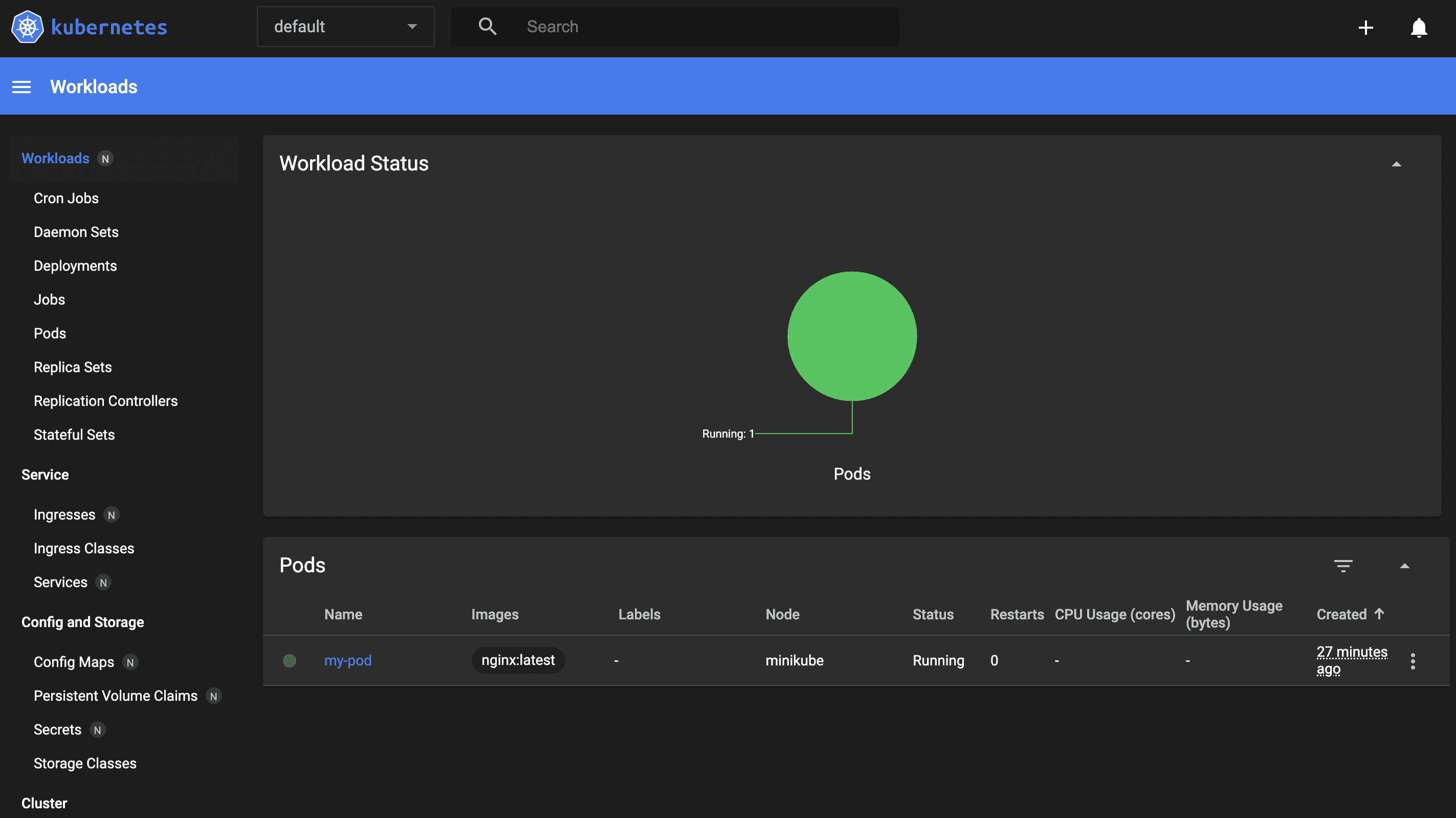
Task: Click the N badge beside Secrets
Action: [x=97, y=730]
